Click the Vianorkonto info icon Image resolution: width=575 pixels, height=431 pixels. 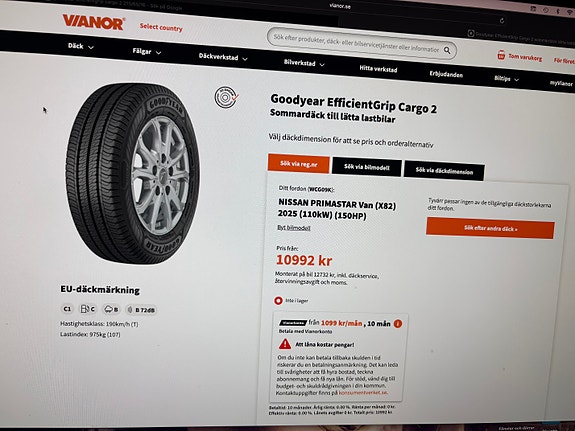coord(398,324)
